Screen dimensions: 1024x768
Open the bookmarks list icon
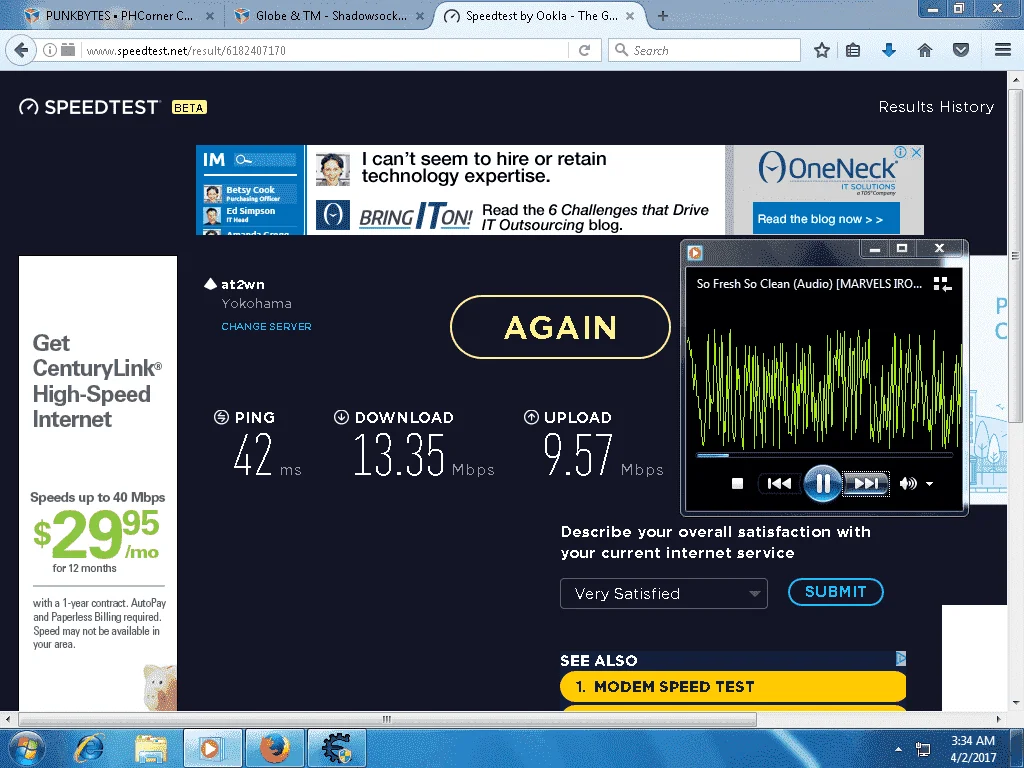click(853, 50)
